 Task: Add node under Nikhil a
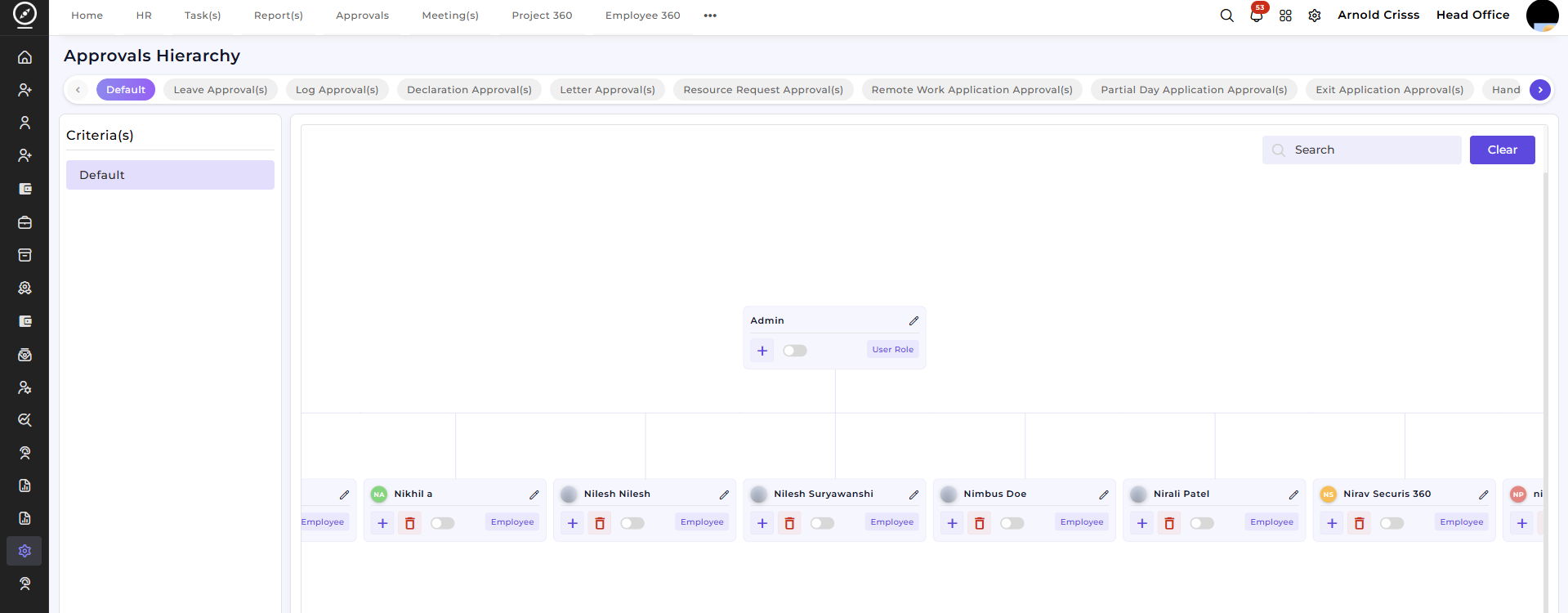click(382, 523)
